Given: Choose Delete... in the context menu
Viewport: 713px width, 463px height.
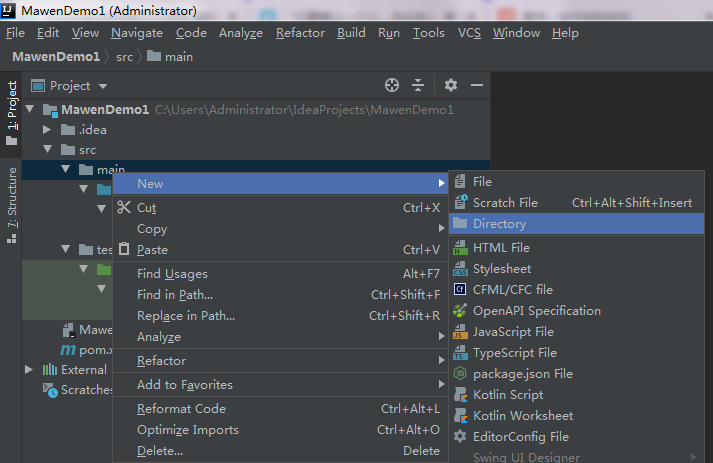Looking at the screenshot, I should point(280,451).
